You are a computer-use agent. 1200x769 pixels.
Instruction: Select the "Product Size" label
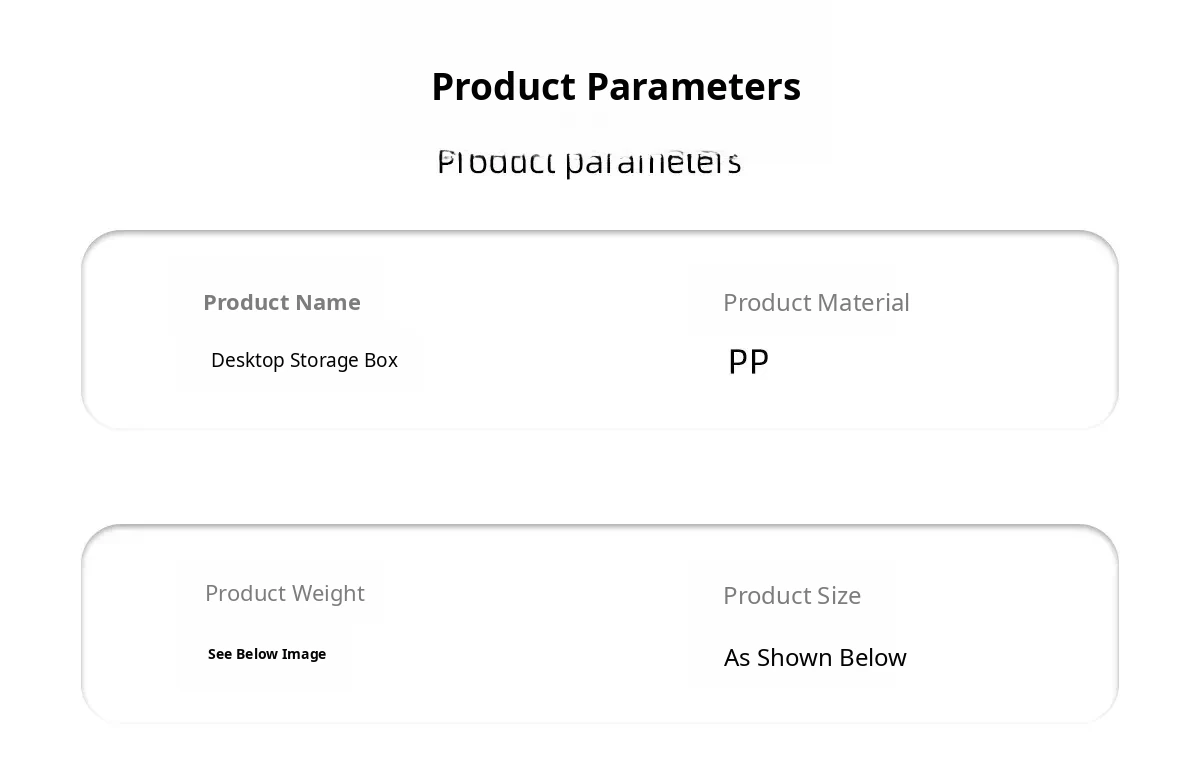pyautogui.click(x=791, y=595)
